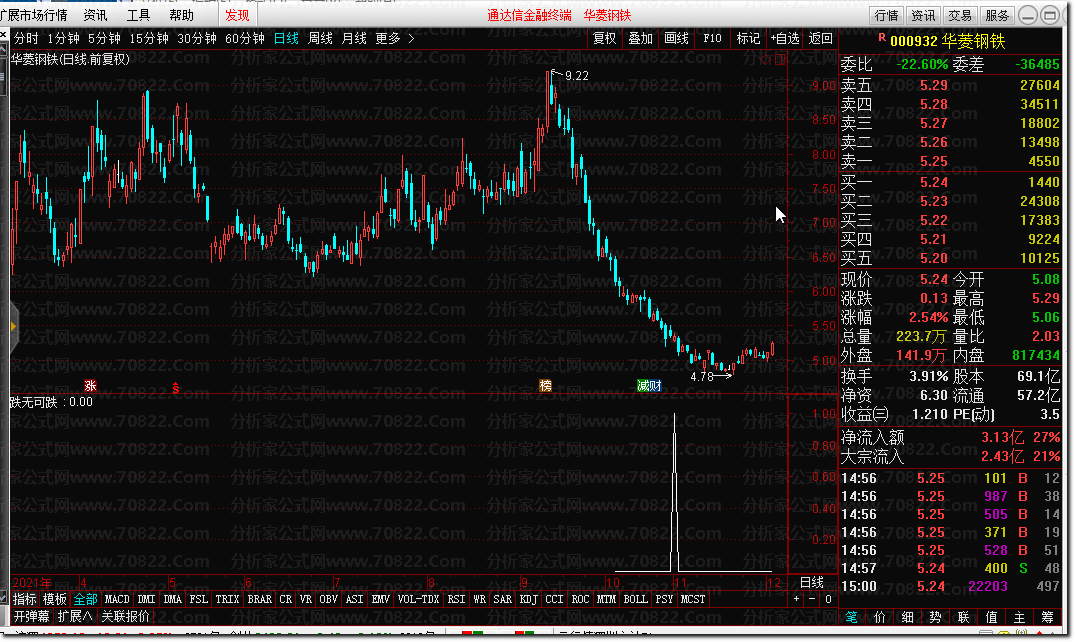Open the 复权 adjustment dropdown
Image resolution: width=1076 pixels, height=642 pixels.
[605, 38]
